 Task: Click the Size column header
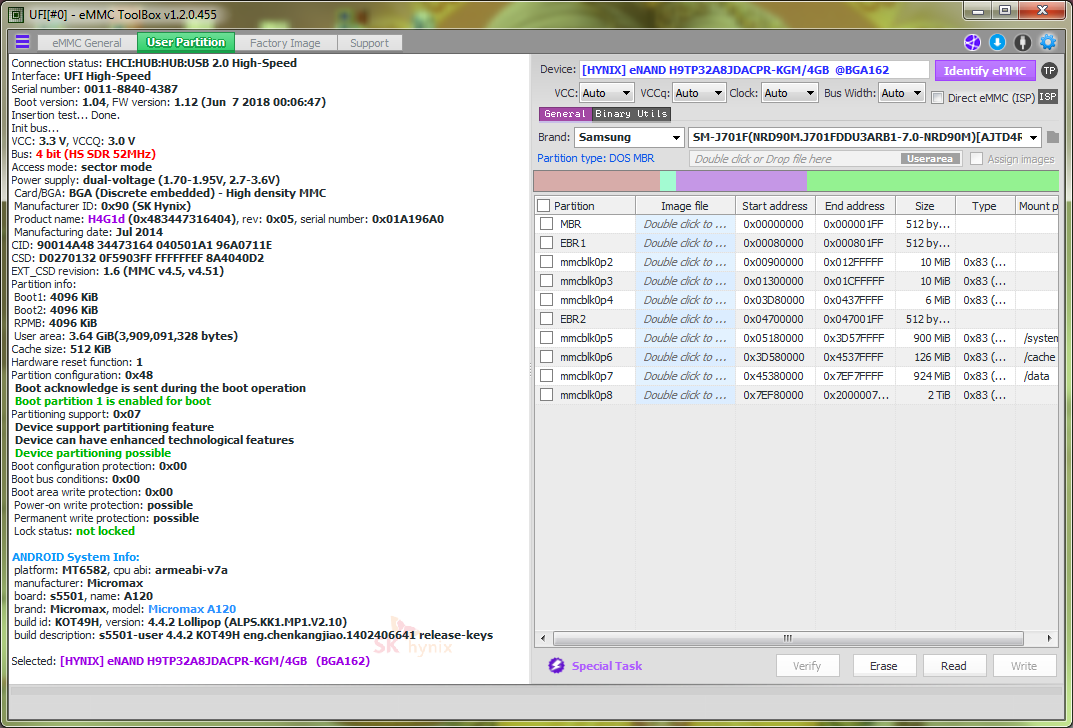925,206
